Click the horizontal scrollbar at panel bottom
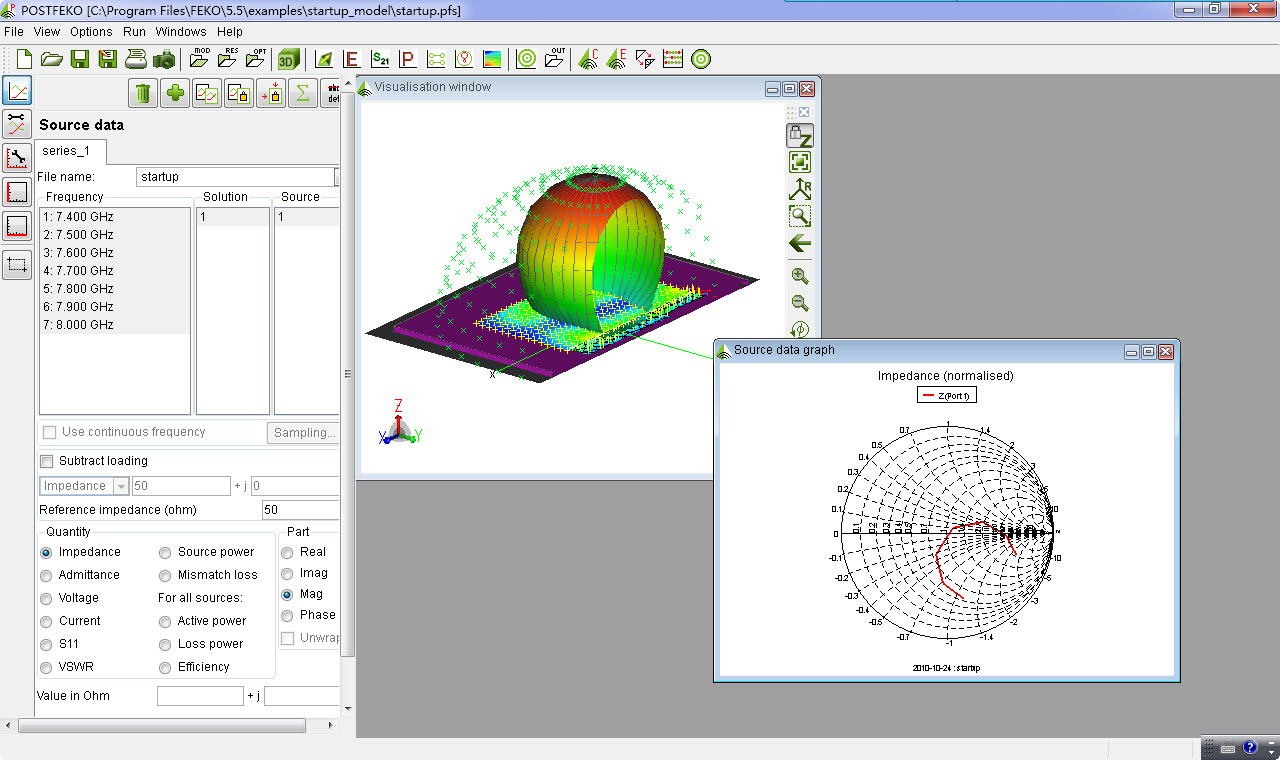Screen dimensions: 1280x760 [162, 726]
